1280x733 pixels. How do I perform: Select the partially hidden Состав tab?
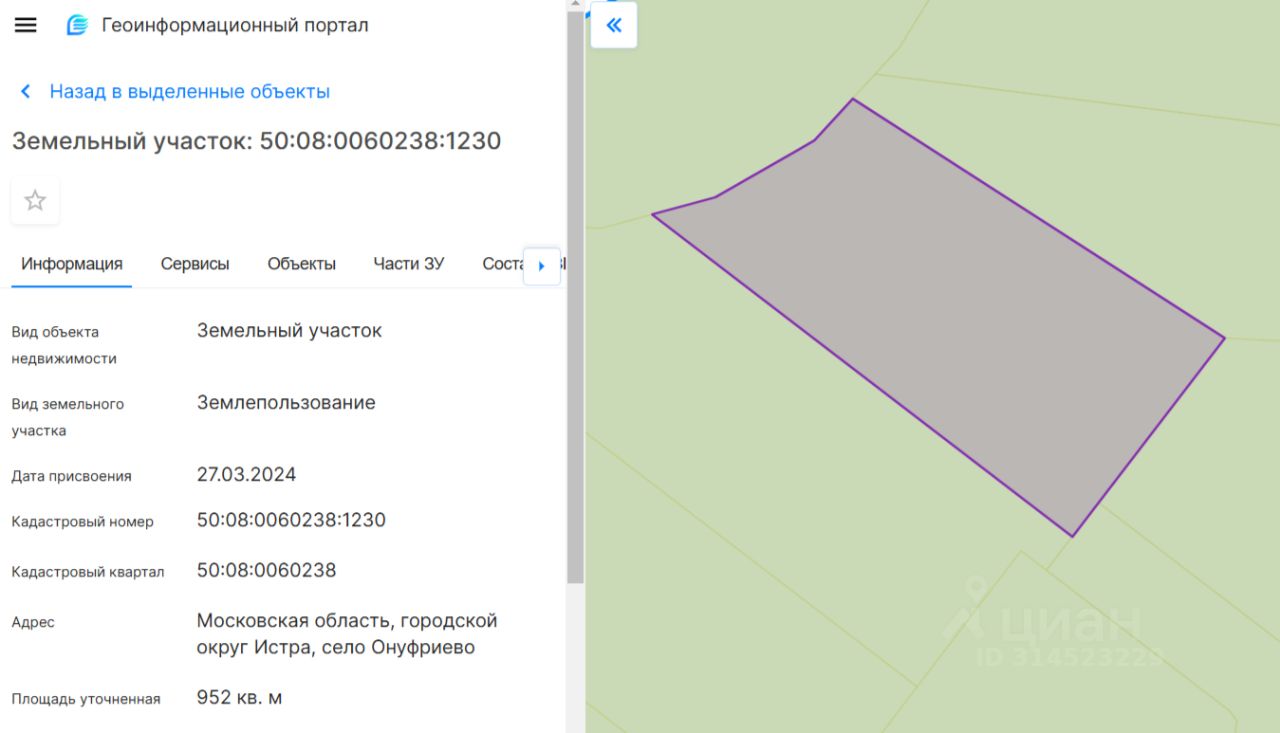503,264
